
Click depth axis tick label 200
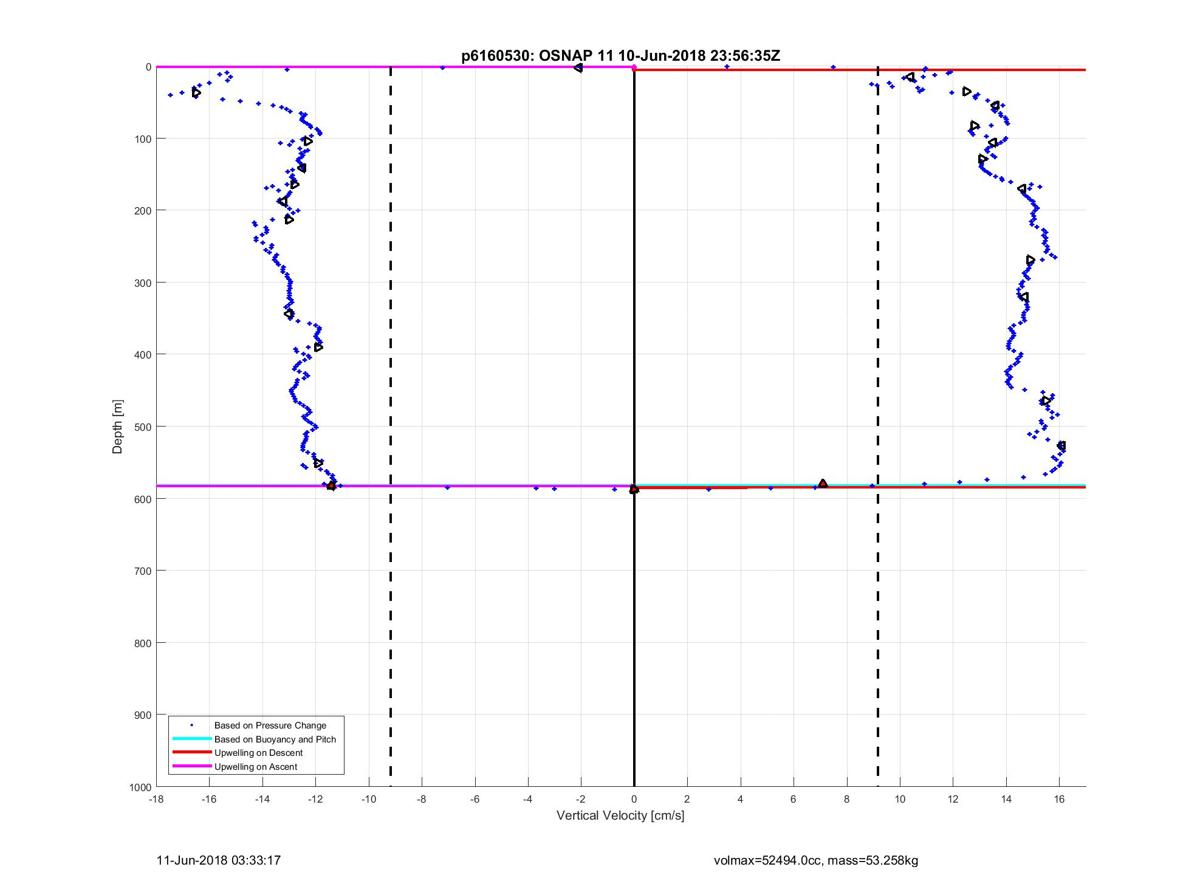click(x=141, y=211)
